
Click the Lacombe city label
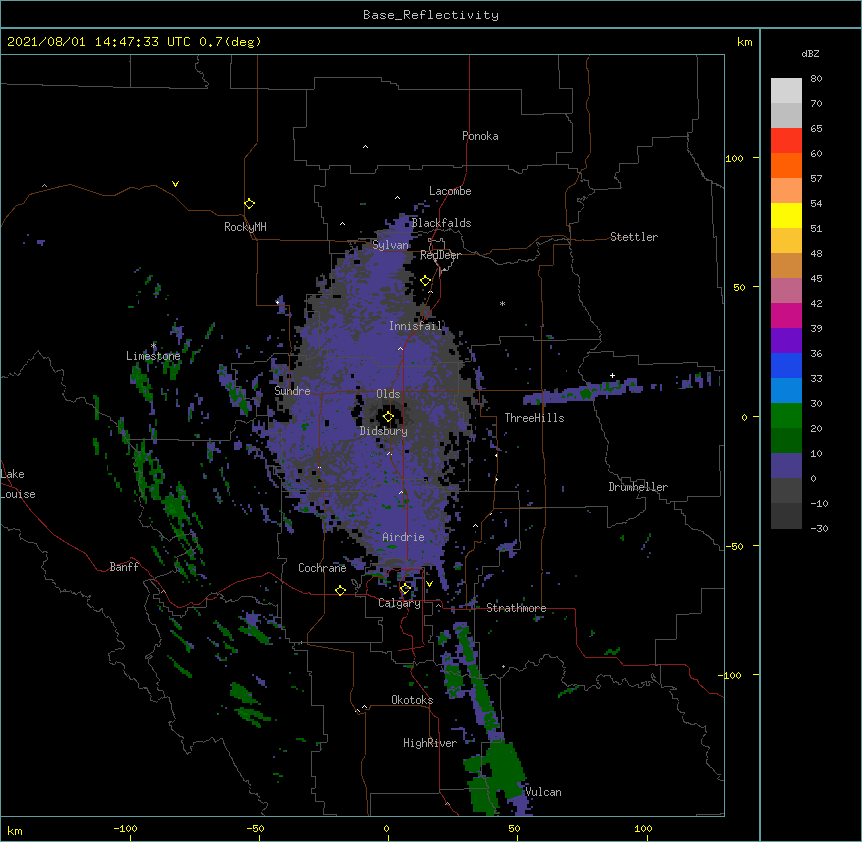pyautogui.click(x=450, y=191)
